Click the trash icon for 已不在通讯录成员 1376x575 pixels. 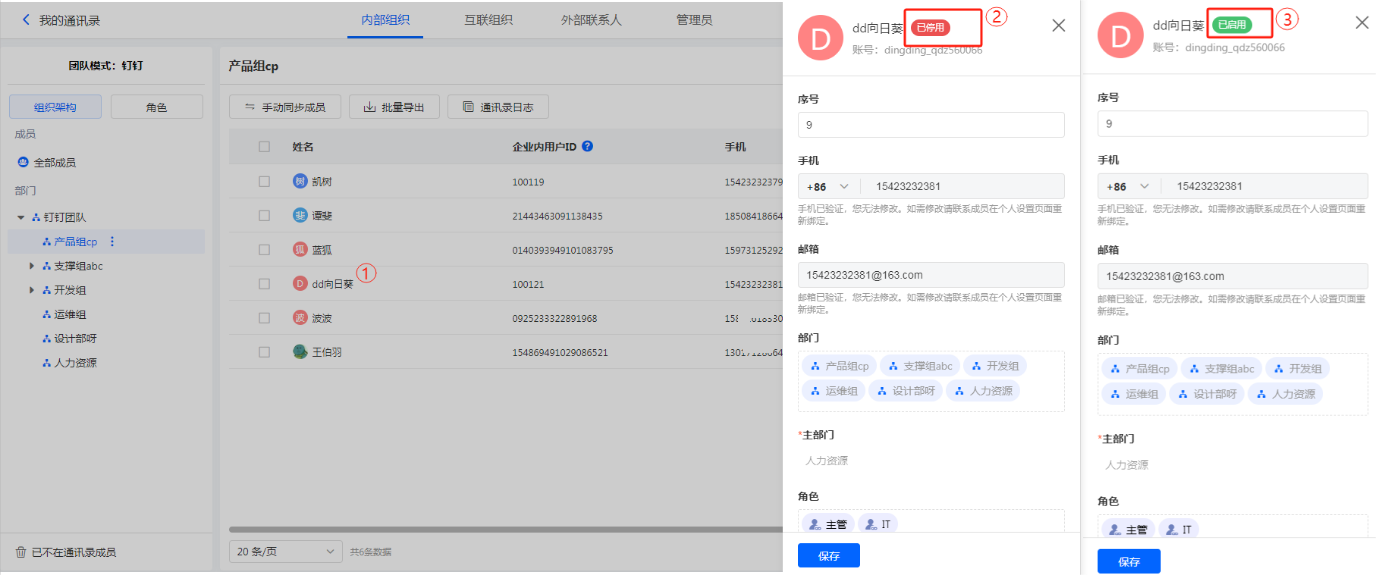click(x=20, y=552)
